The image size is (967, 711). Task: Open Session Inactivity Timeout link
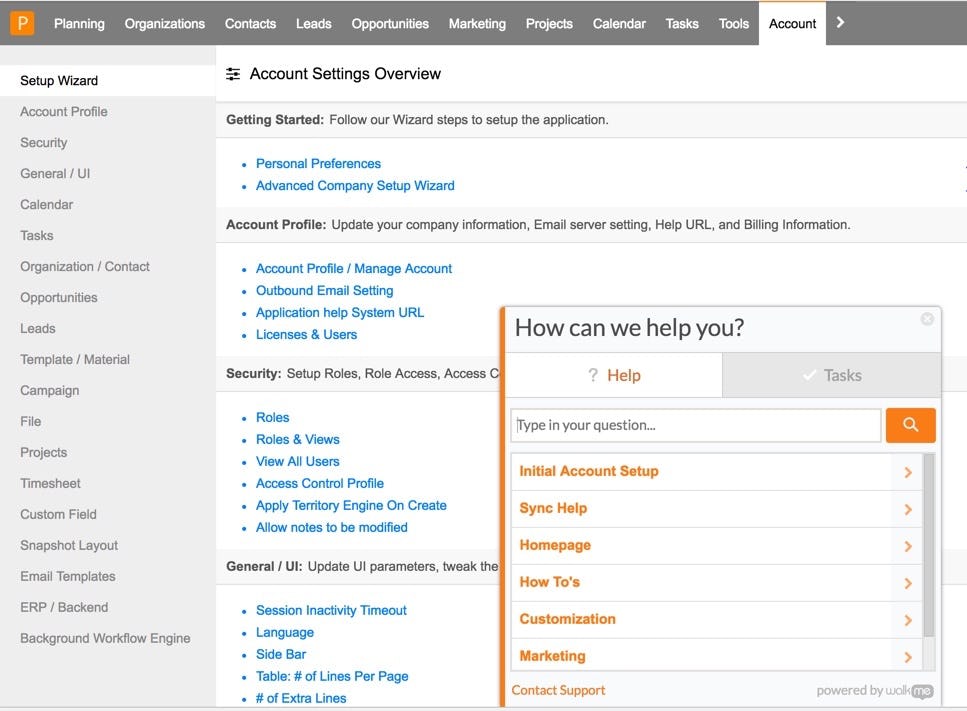(x=331, y=610)
